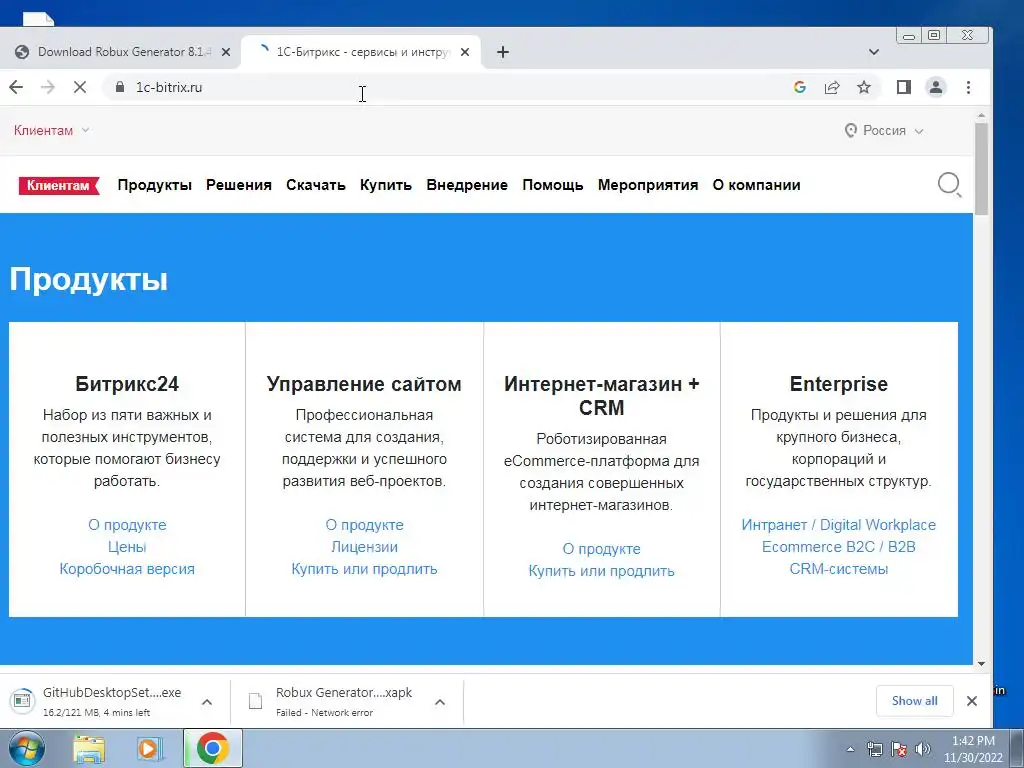This screenshot has height=768, width=1024.
Task: Open a new tab with plus button
Action: click(503, 52)
